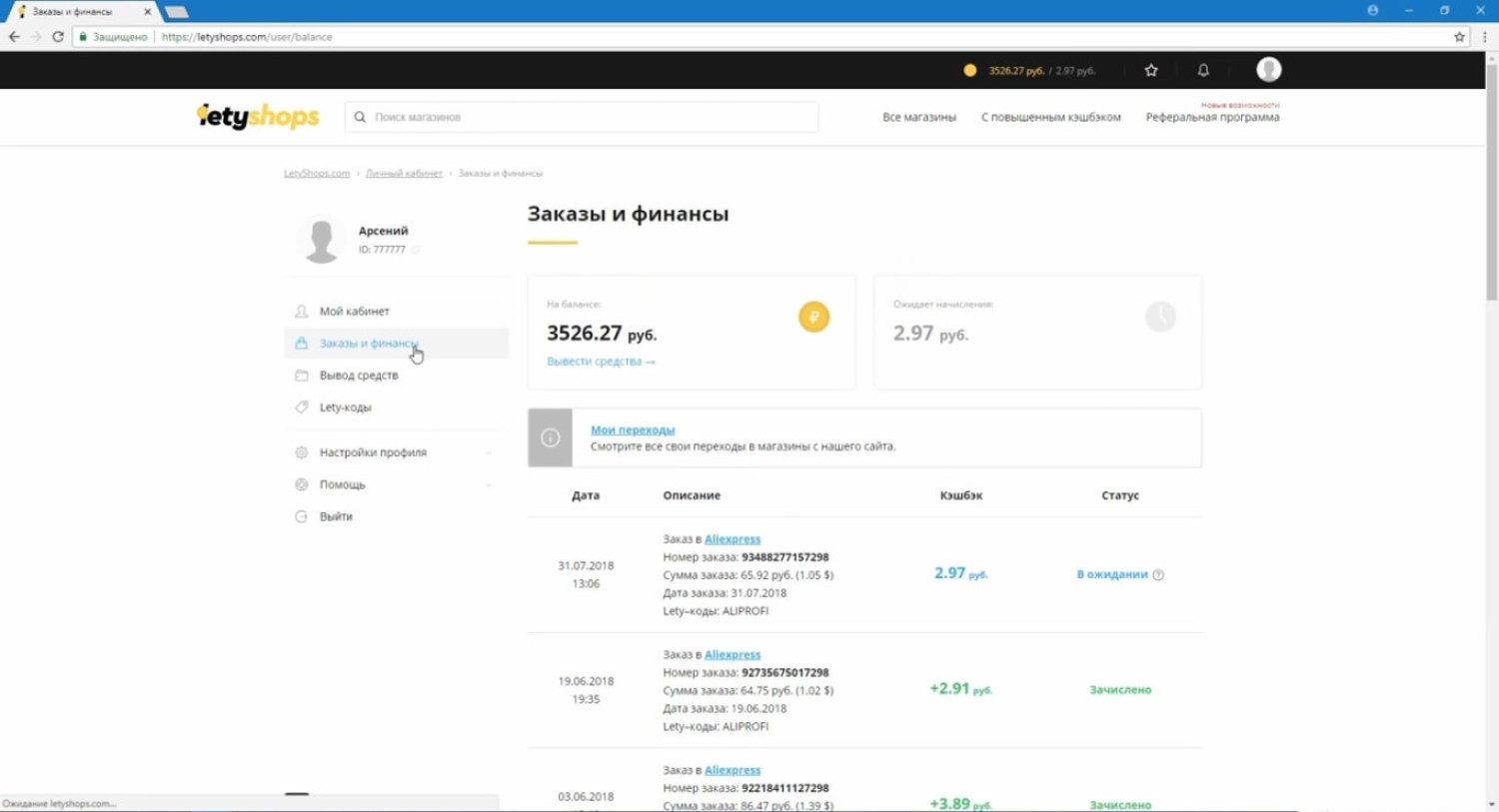Click the help icon next to 'В ожидании'
This screenshot has height=812, width=1499.
tap(1158, 574)
